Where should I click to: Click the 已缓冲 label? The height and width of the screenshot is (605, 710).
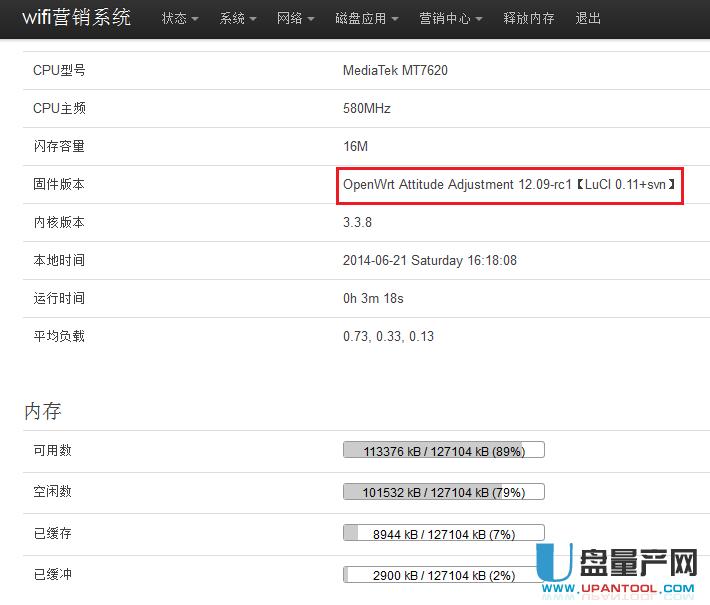point(53,574)
